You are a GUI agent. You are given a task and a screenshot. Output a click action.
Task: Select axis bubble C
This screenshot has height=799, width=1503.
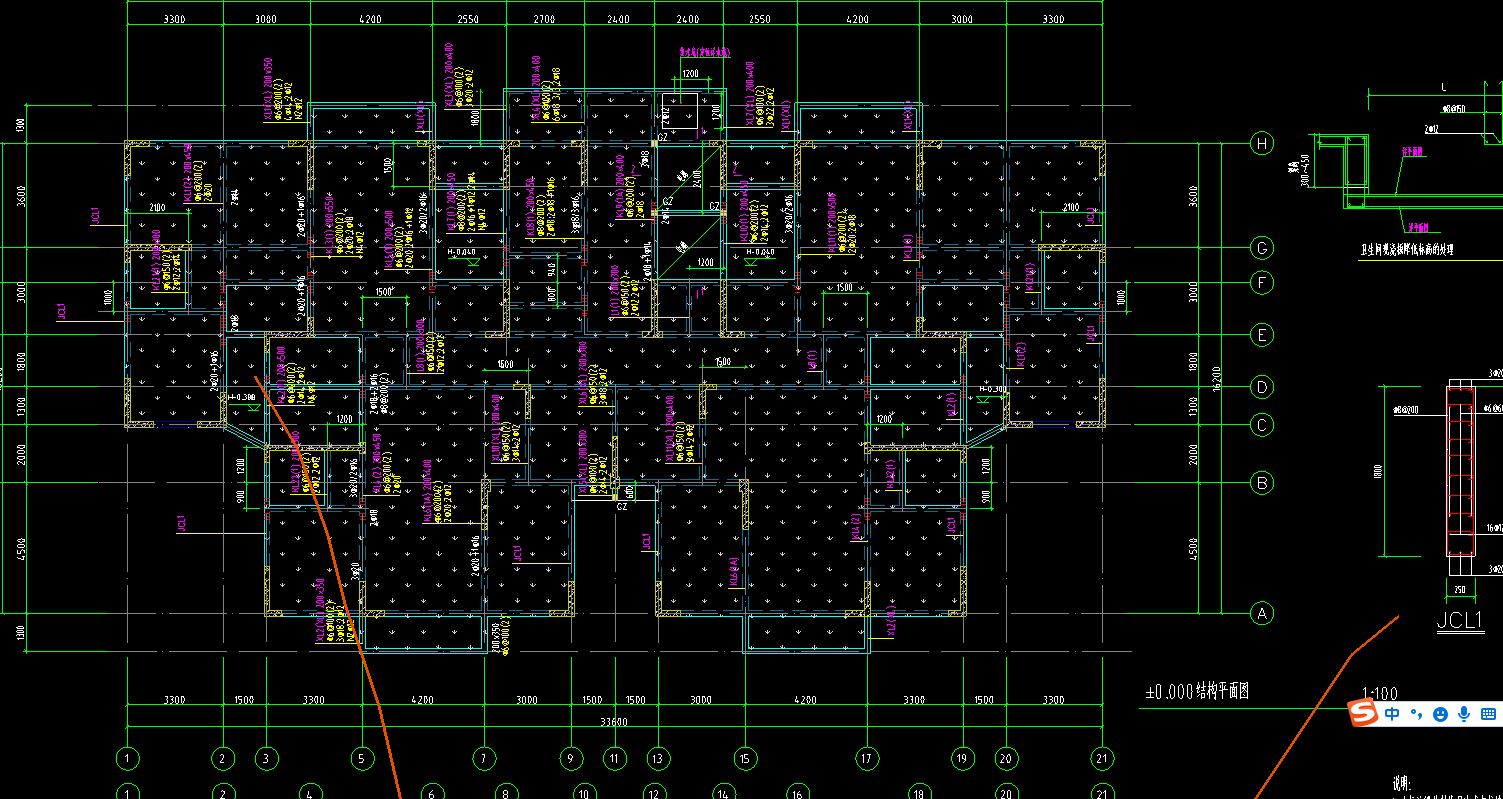1262,426
